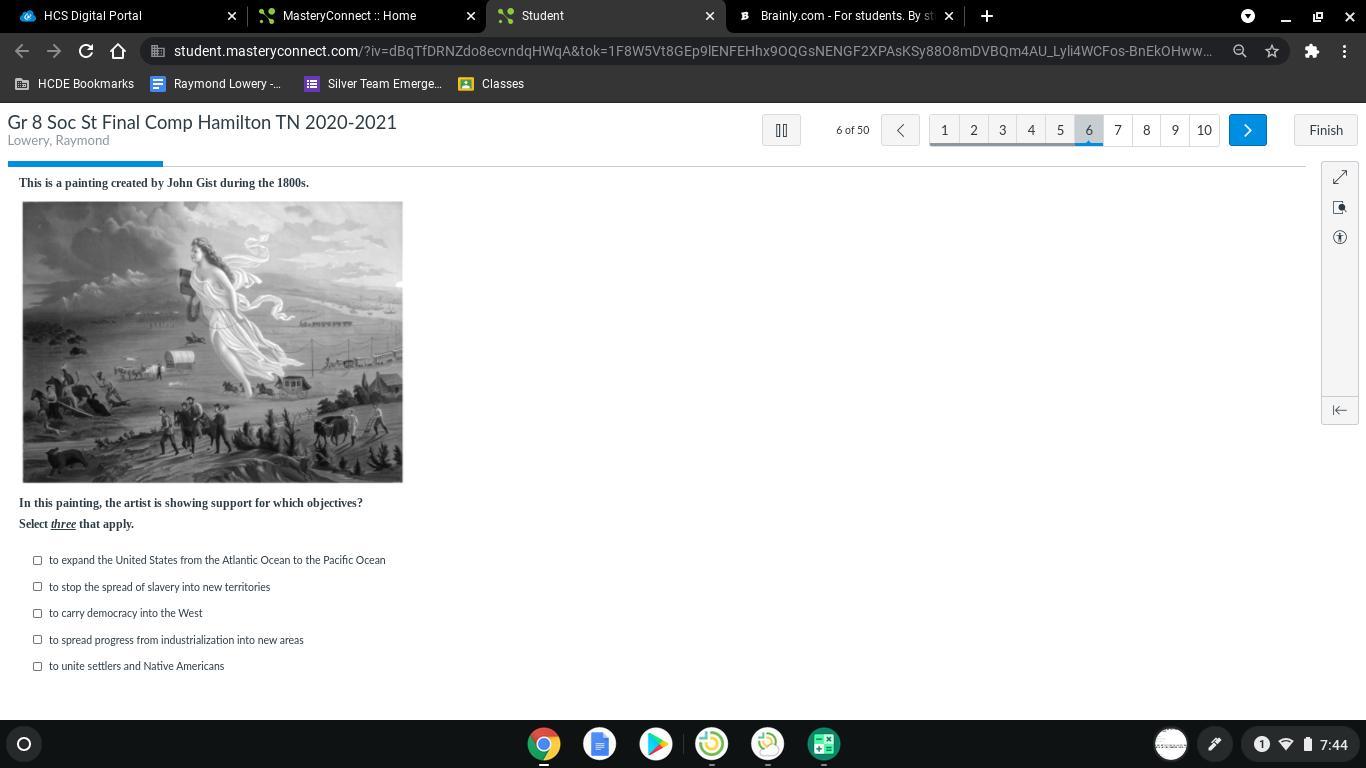This screenshot has width=1366, height=768.
Task: Expand question to full screen icon
Action: click(x=1340, y=177)
